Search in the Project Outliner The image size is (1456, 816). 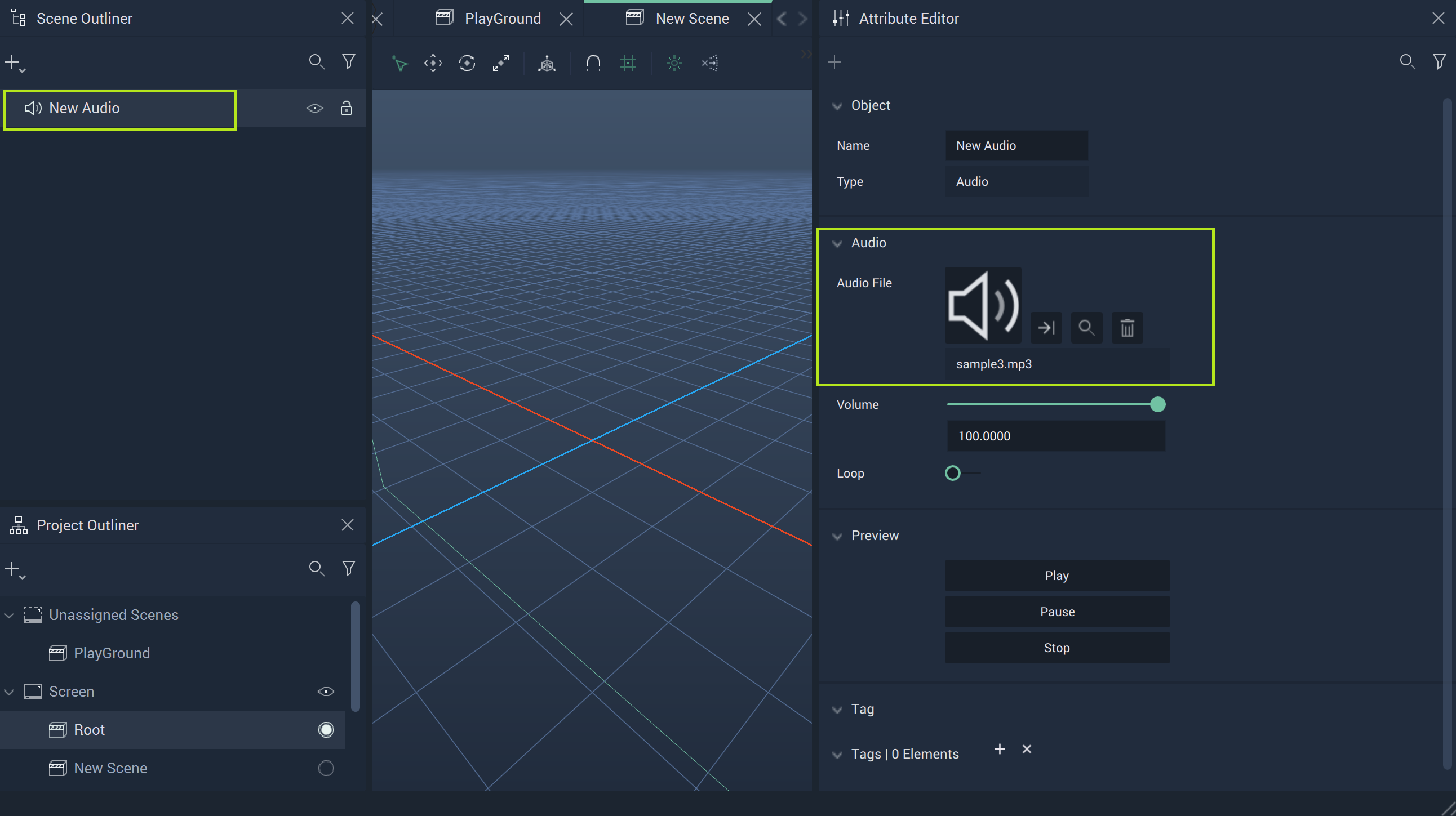pyautogui.click(x=317, y=568)
